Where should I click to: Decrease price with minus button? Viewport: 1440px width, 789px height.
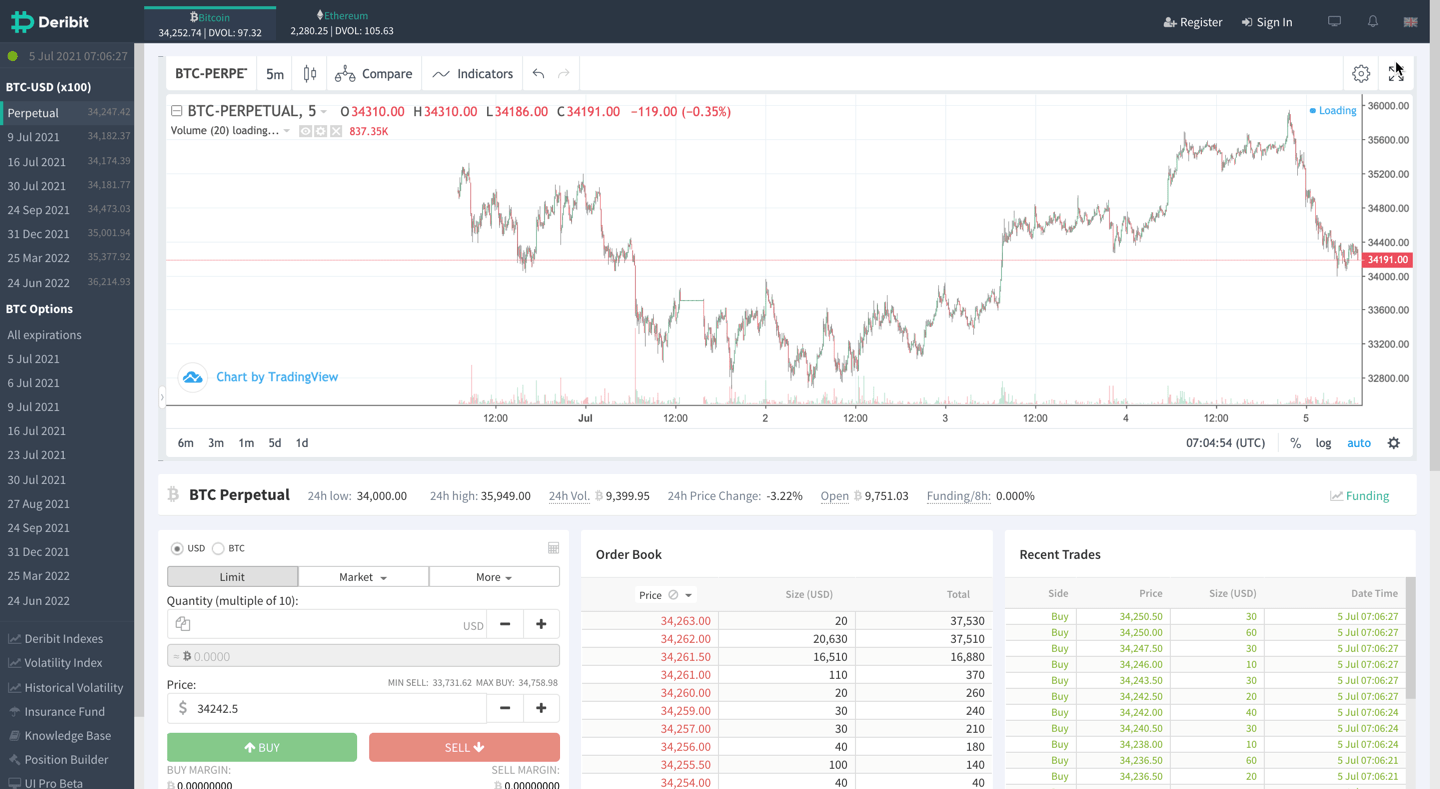tap(505, 708)
